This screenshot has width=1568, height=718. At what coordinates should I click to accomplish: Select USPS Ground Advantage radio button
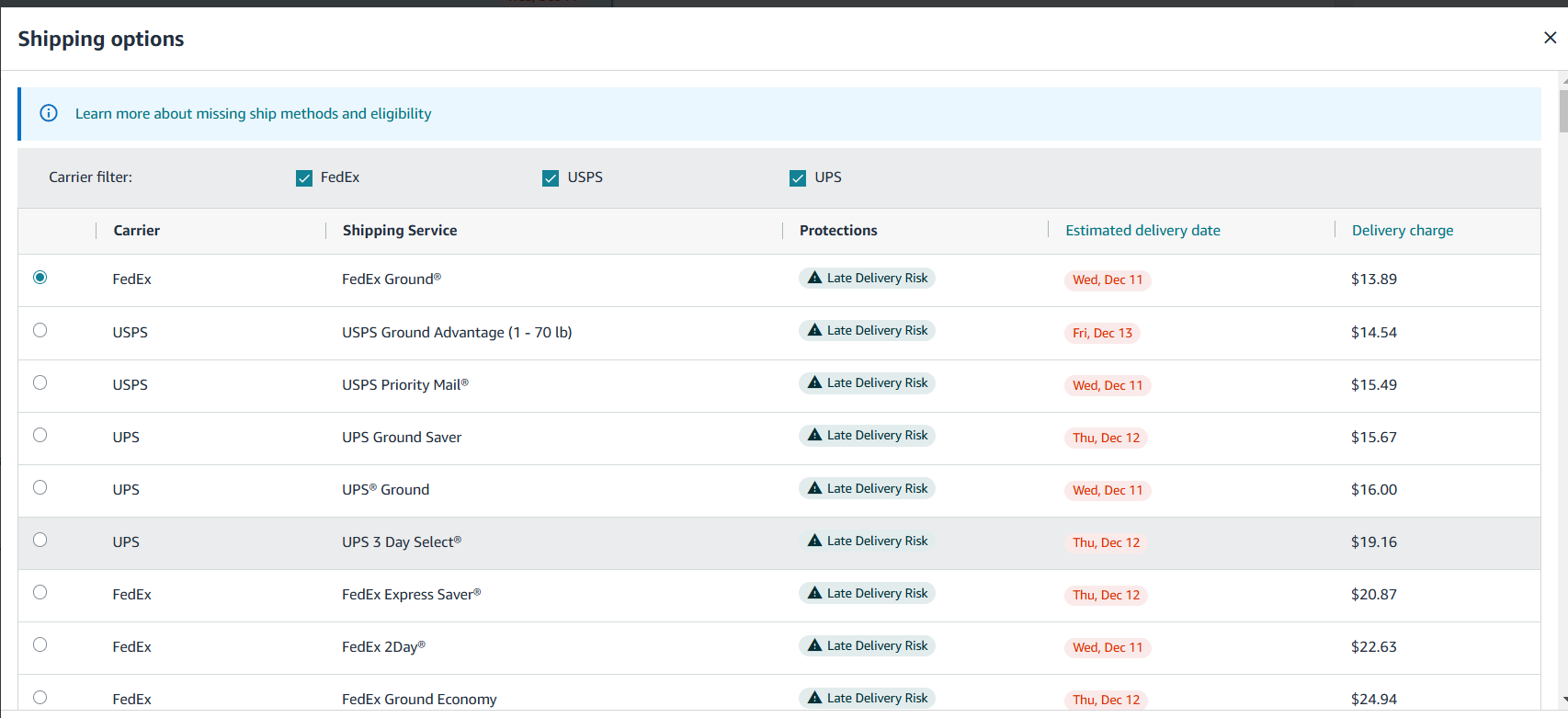point(40,330)
